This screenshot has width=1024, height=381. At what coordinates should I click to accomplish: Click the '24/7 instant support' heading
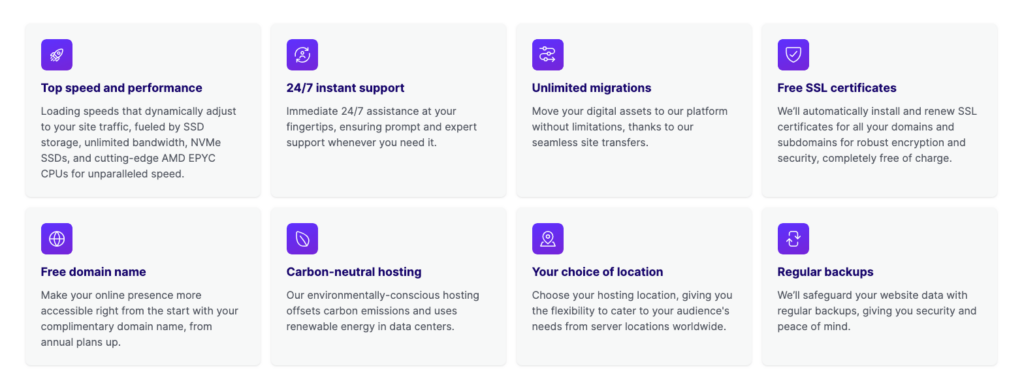pos(345,88)
